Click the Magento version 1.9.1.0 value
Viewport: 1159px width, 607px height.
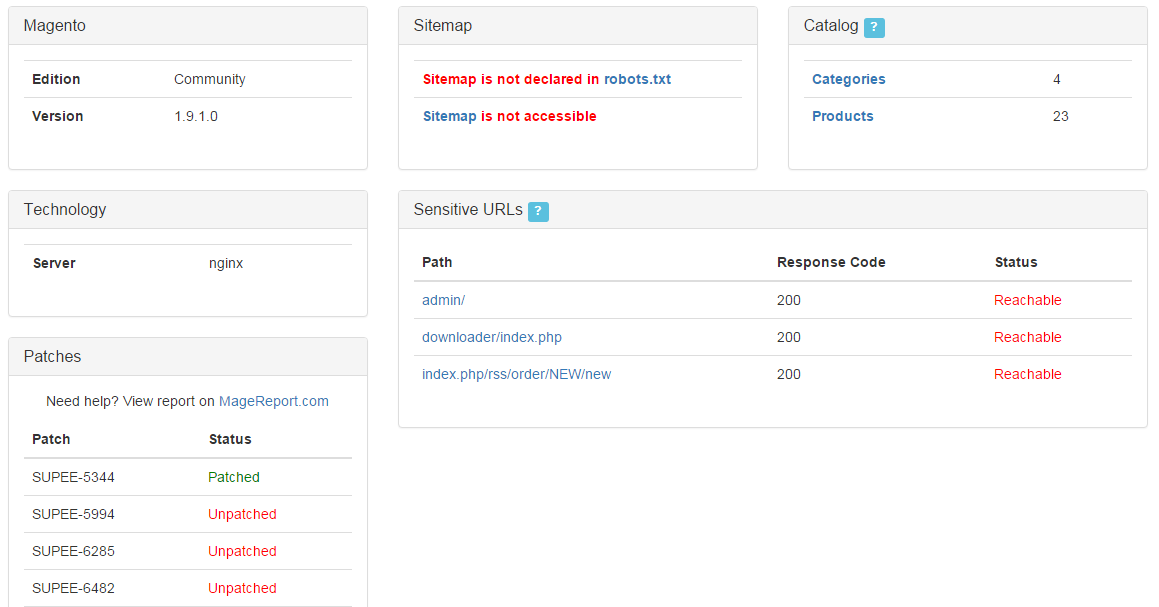click(x=196, y=116)
